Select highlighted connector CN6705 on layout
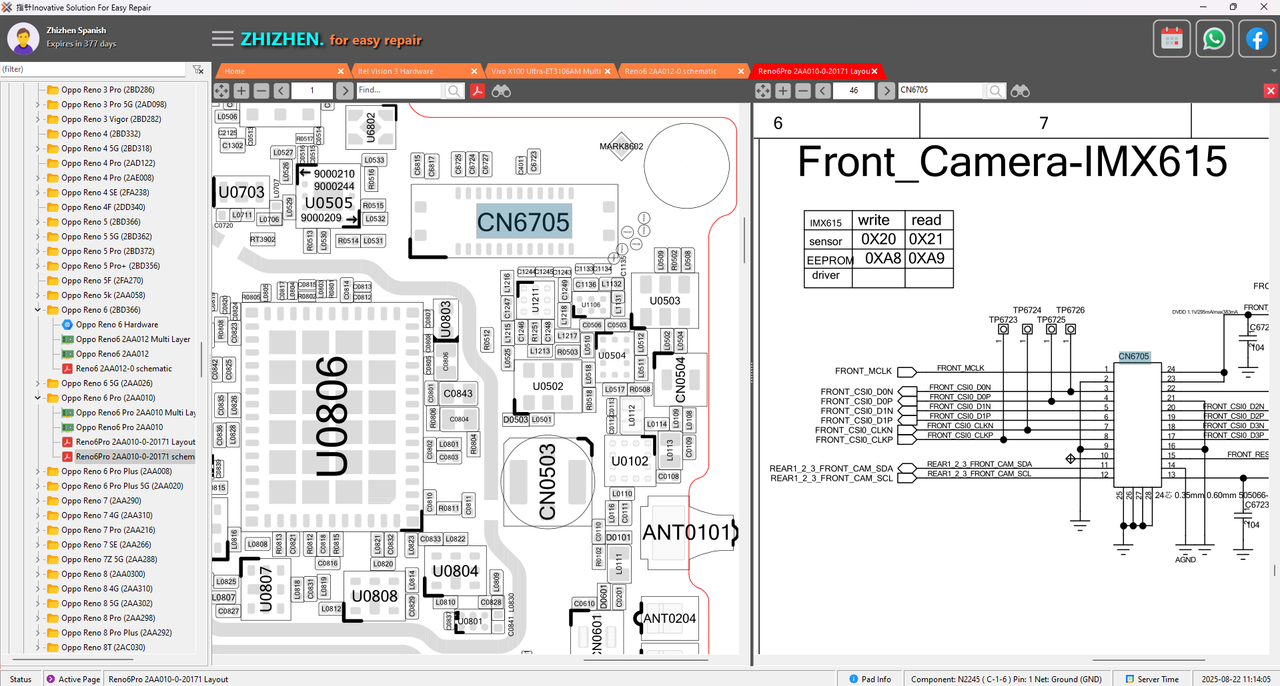1280x686 pixels. [523, 221]
